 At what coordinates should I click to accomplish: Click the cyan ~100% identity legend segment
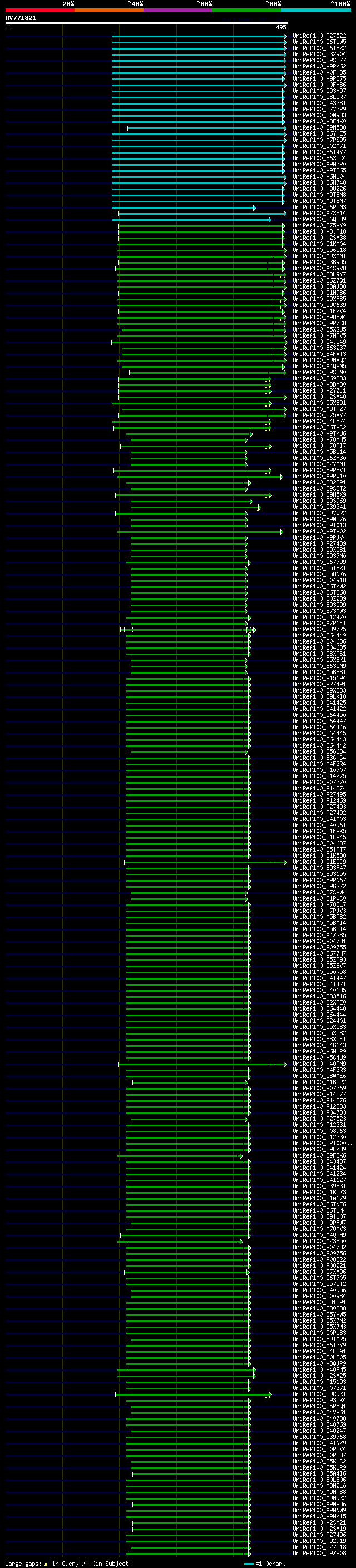pyautogui.click(x=317, y=10)
